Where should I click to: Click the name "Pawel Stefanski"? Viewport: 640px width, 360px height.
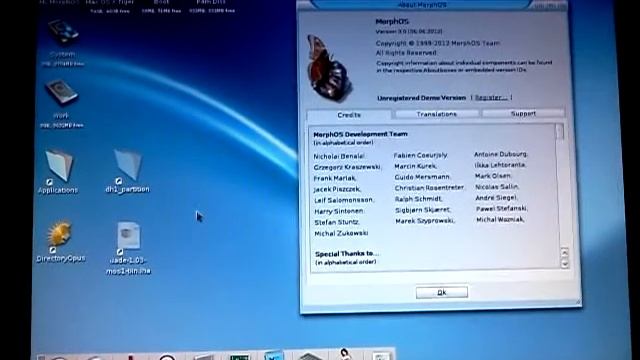pyautogui.click(x=502, y=209)
